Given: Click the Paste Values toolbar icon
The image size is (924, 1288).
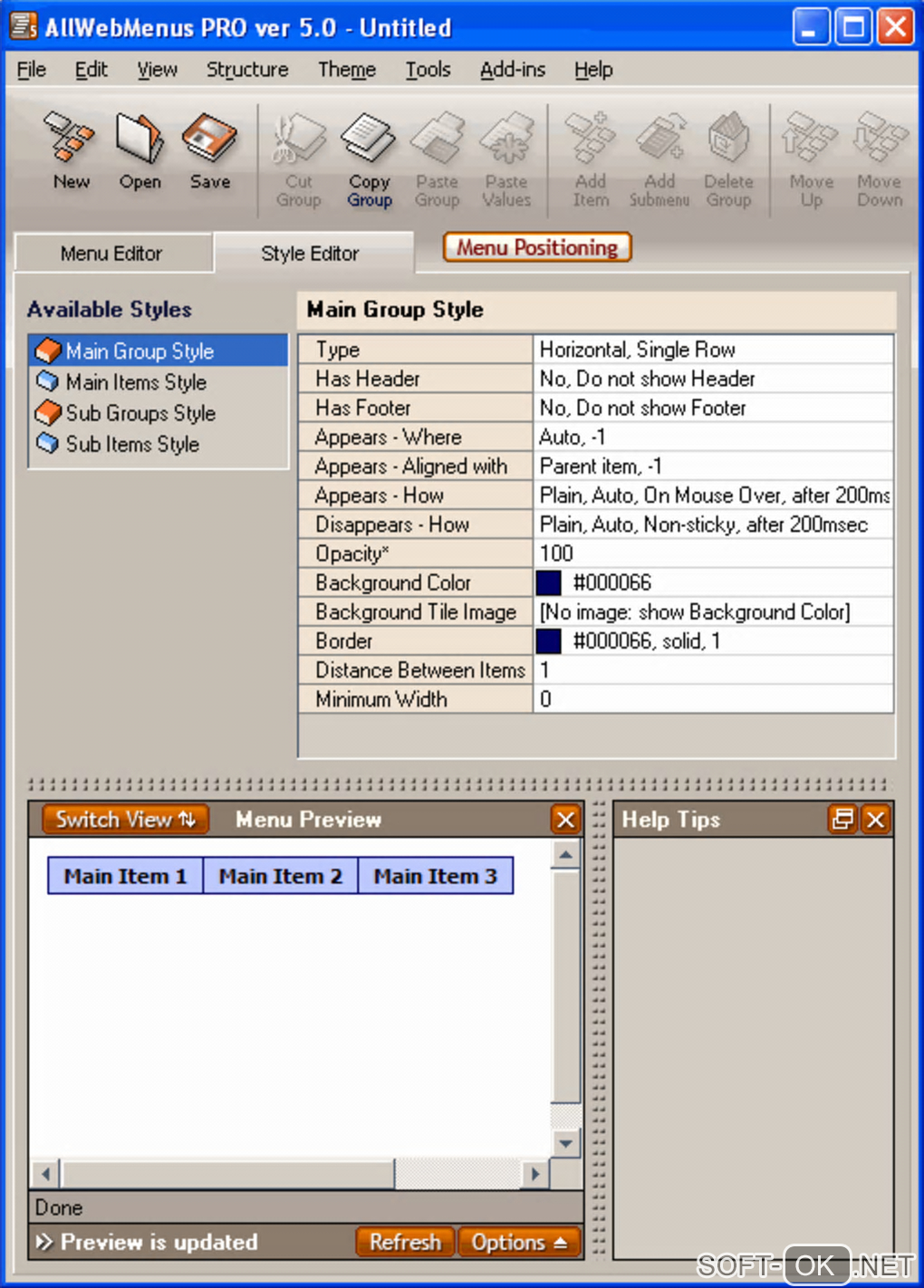Looking at the screenshot, I should pos(506,161).
